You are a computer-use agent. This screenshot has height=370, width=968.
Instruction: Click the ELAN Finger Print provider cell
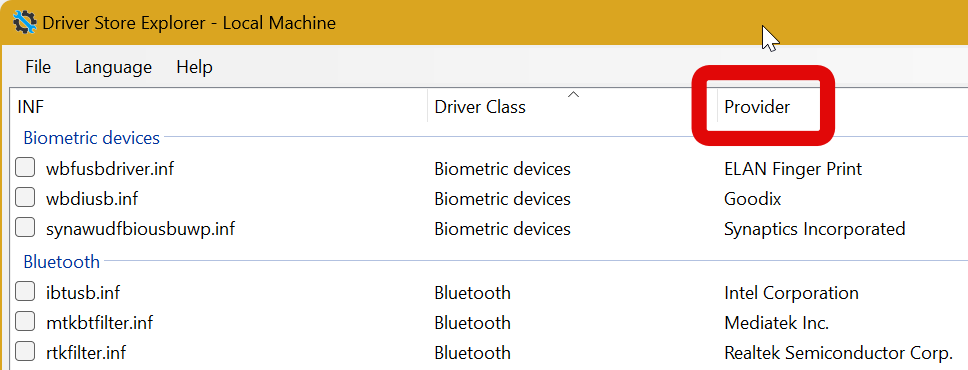click(x=793, y=169)
